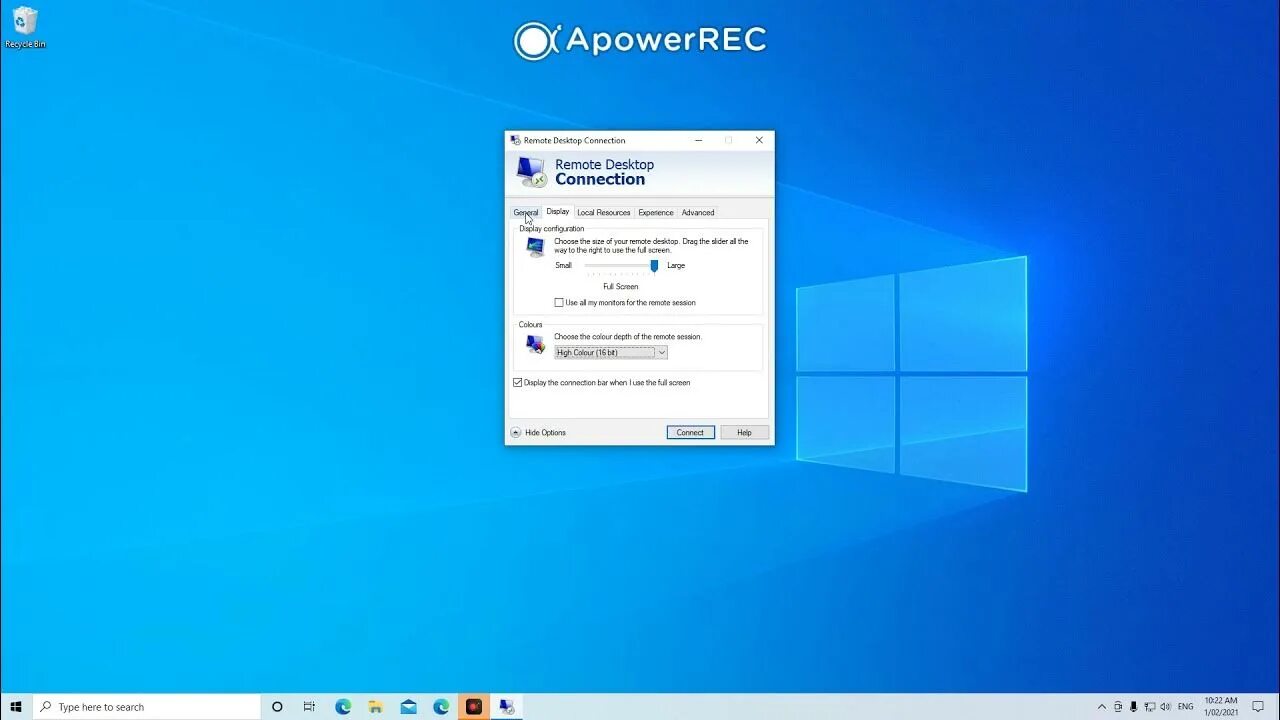This screenshot has height=720, width=1280.
Task: Click the remote desktop size slider handle
Action: [654, 266]
